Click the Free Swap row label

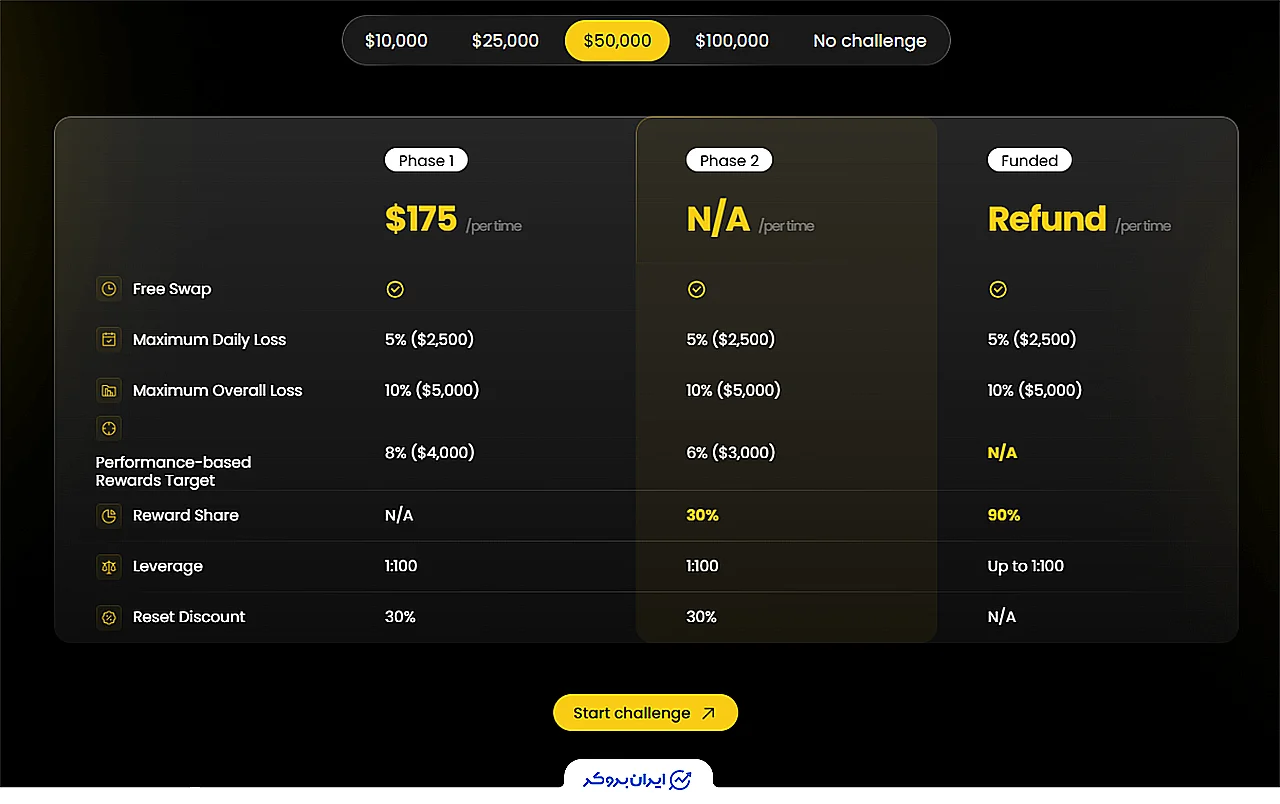coord(172,289)
